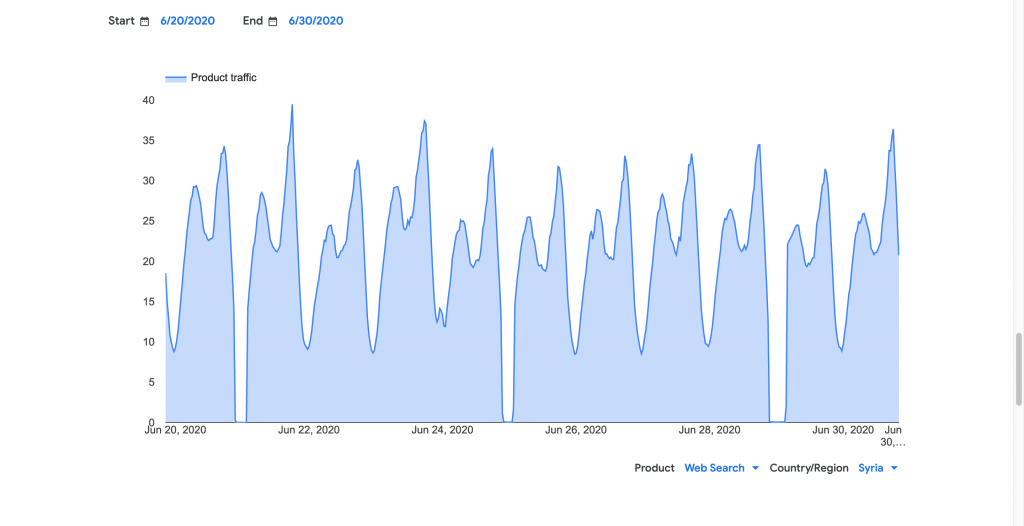Click the Jun 26, 2020 axis label
Image resolution: width=1024 pixels, height=526 pixels.
coord(576,430)
